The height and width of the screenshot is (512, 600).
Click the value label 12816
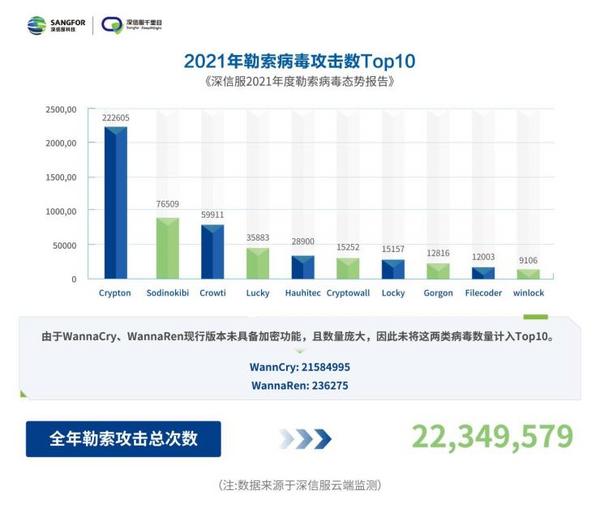pyautogui.click(x=438, y=253)
